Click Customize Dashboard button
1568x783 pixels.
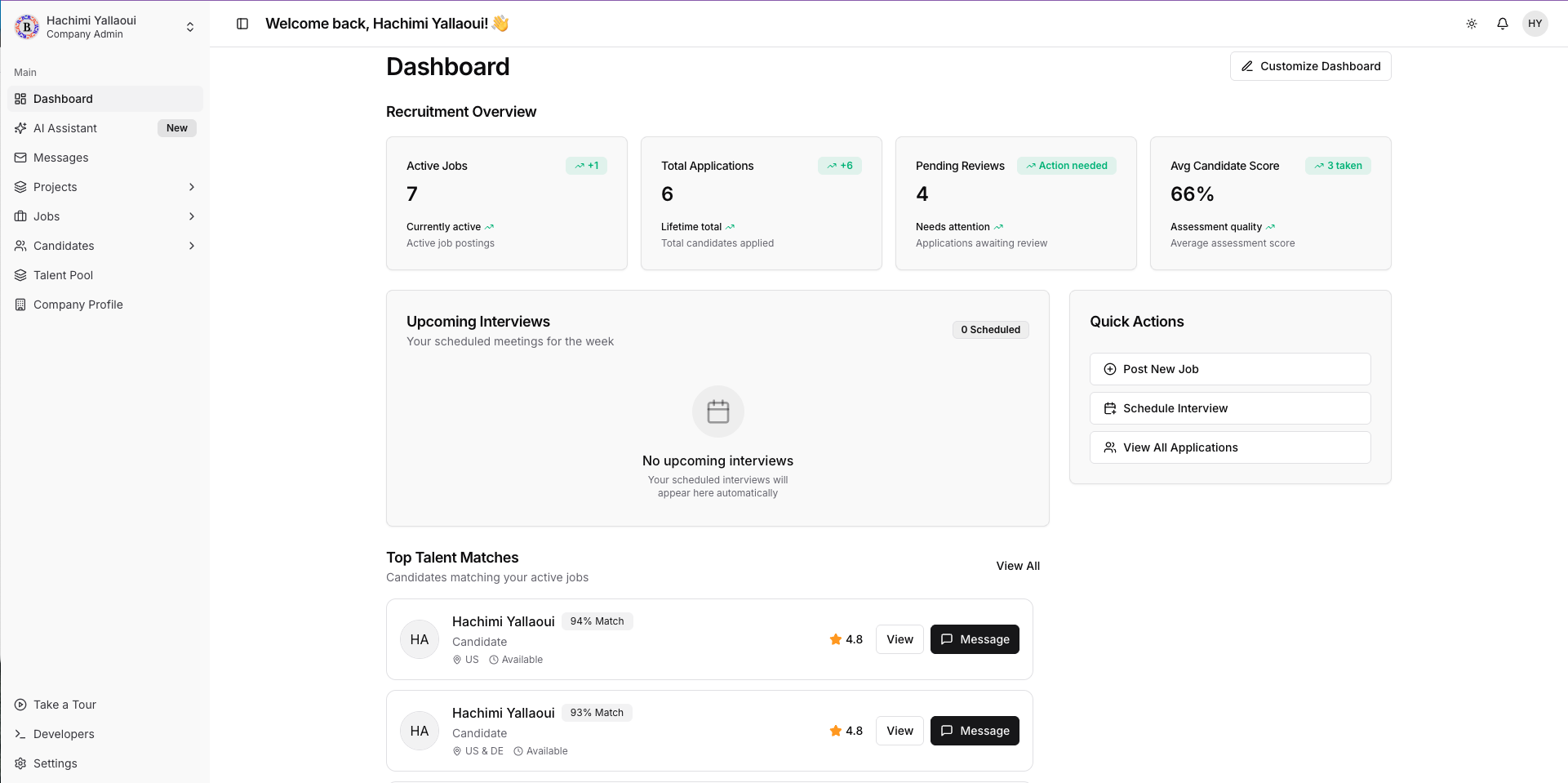tap(1310, 66)
